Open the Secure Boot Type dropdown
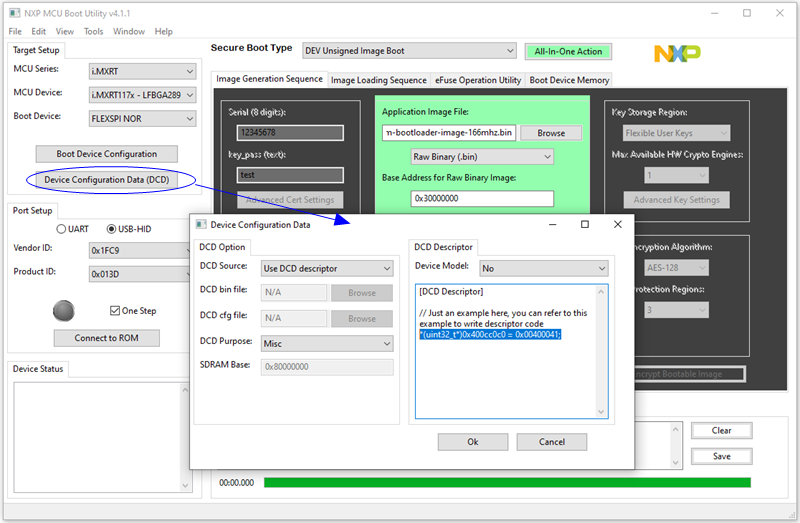 point(409,51)
